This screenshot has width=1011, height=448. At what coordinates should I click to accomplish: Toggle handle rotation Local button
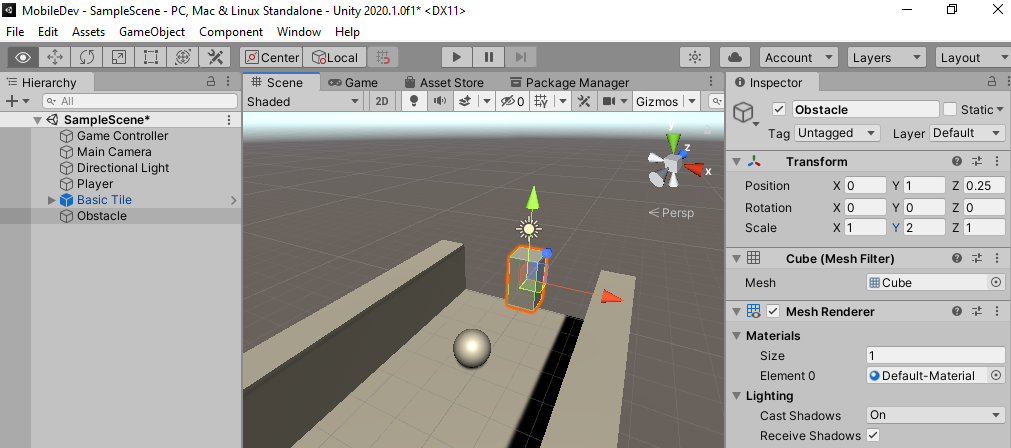(335, 57)
